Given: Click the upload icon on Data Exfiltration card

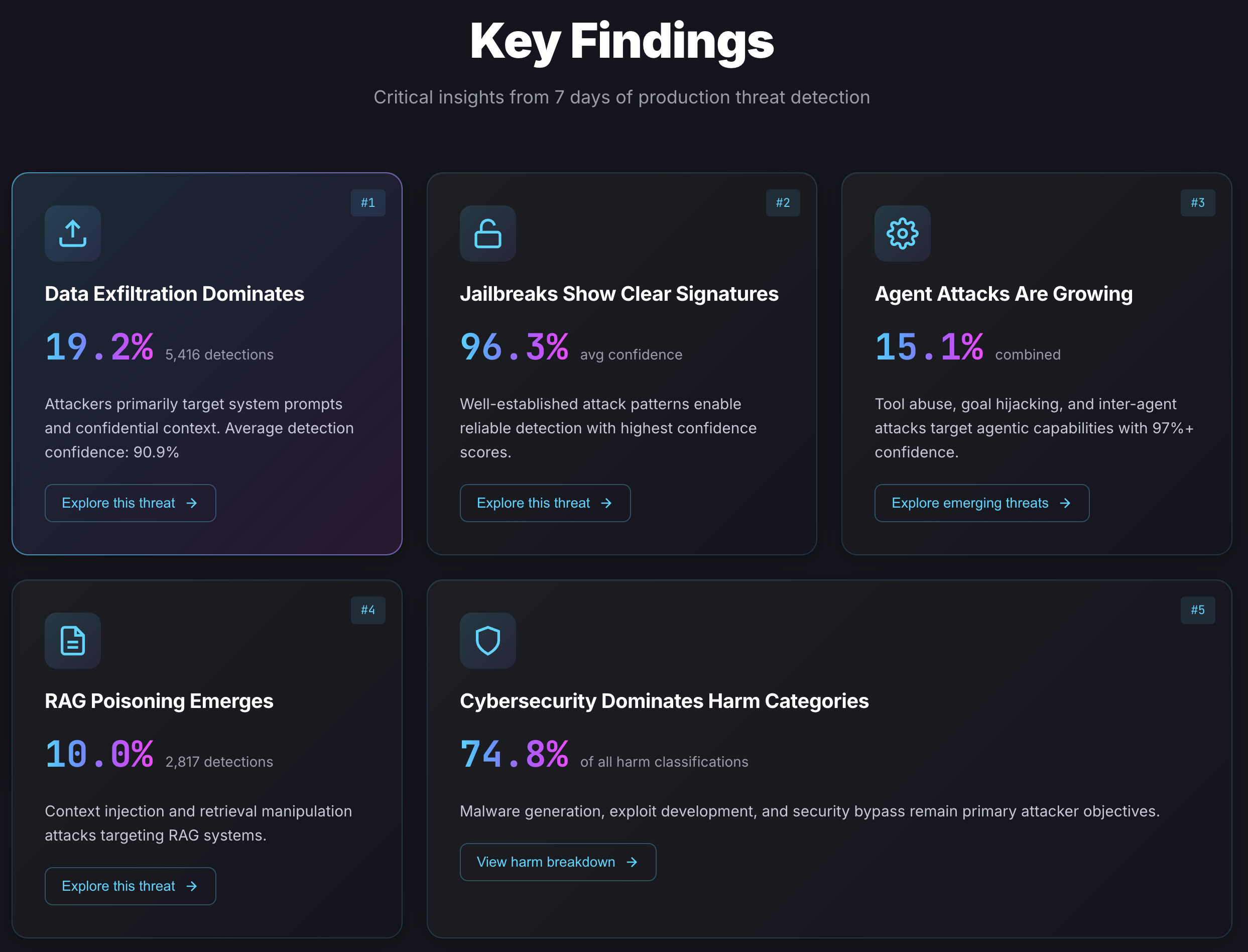Looking at the screenshot, I should pos(72,233).
